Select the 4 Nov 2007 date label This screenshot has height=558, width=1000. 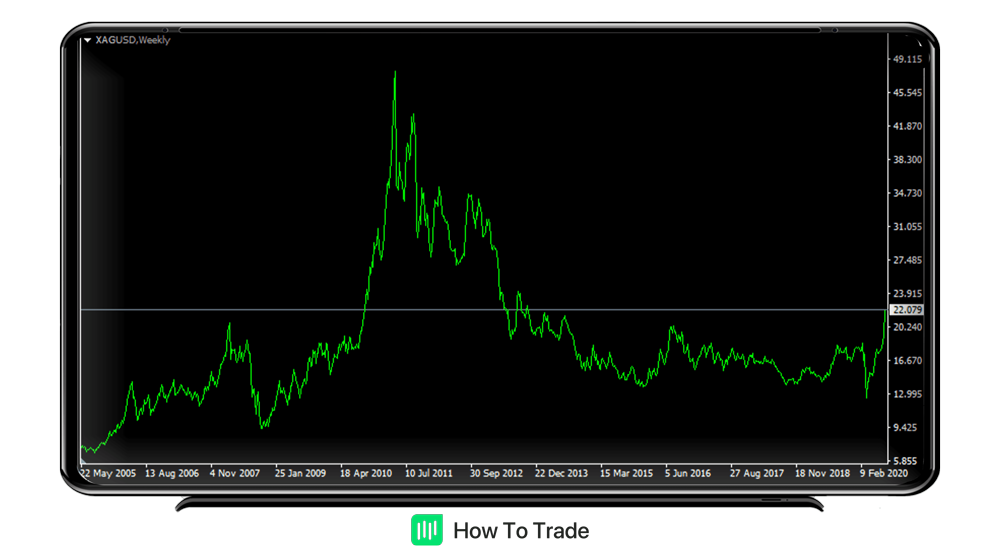(235, 473)
